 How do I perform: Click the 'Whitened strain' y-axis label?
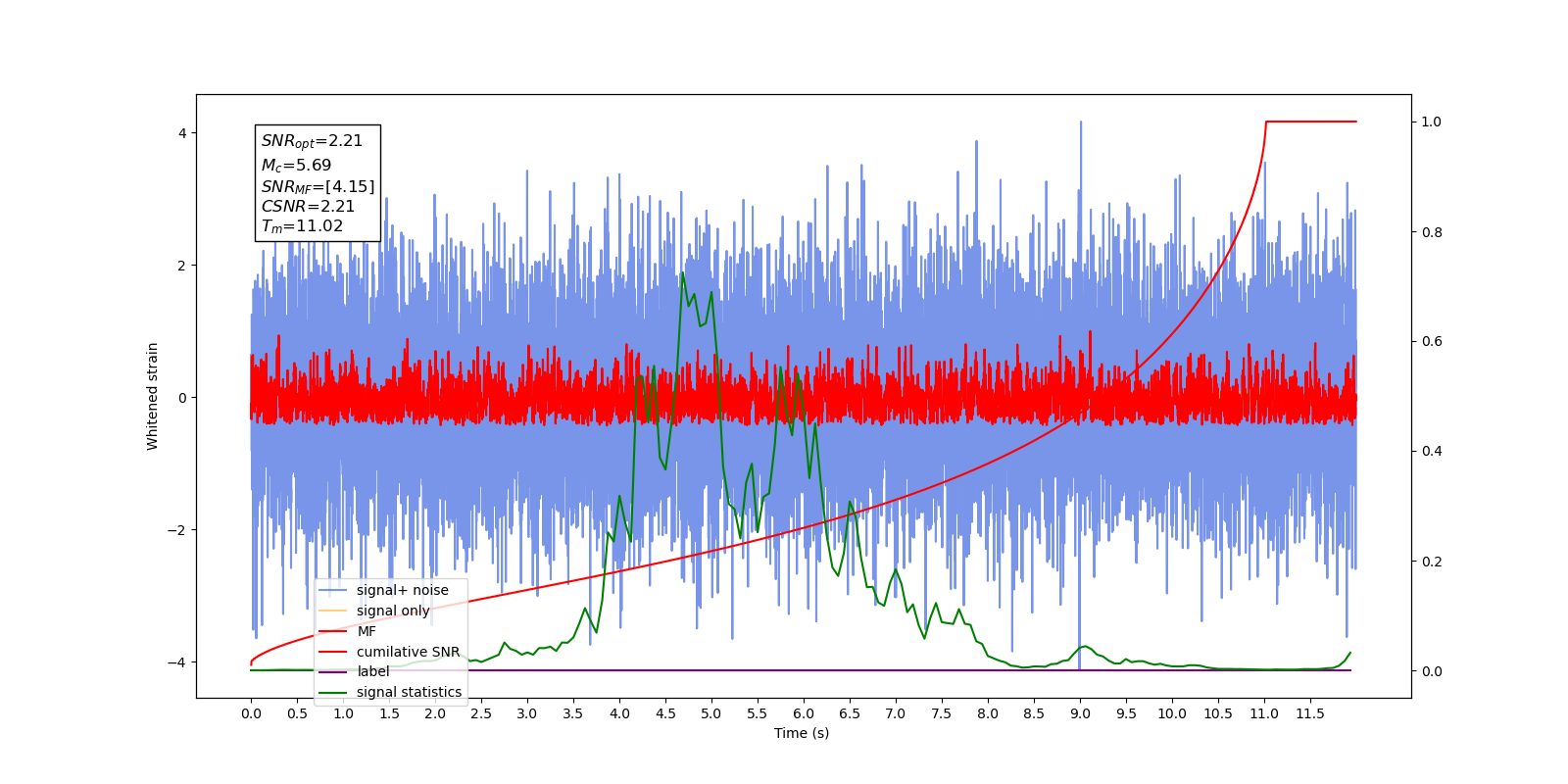[152, 396]
